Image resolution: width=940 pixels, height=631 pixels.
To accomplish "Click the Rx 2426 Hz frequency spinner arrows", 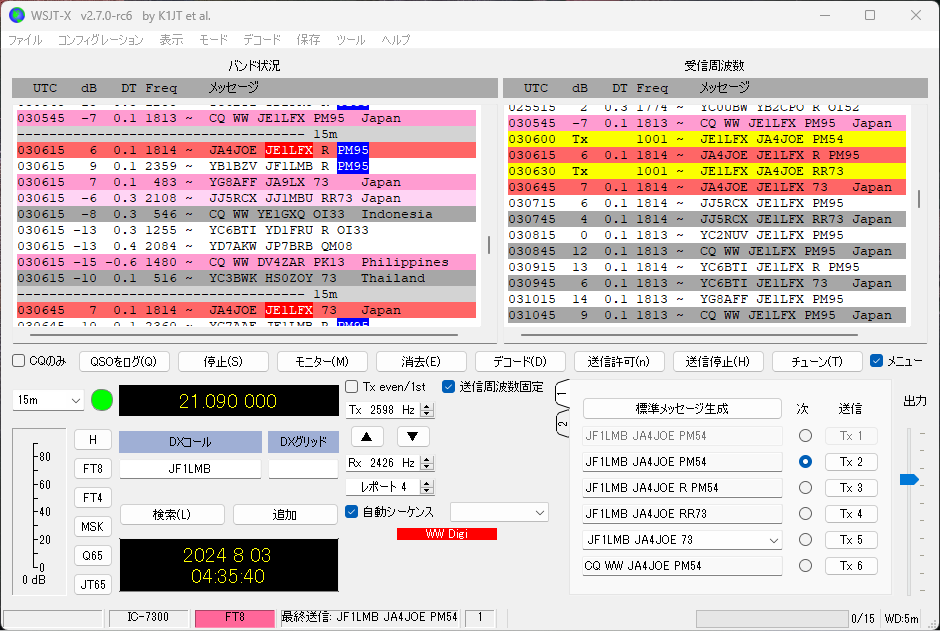I will tap(427, 463).
